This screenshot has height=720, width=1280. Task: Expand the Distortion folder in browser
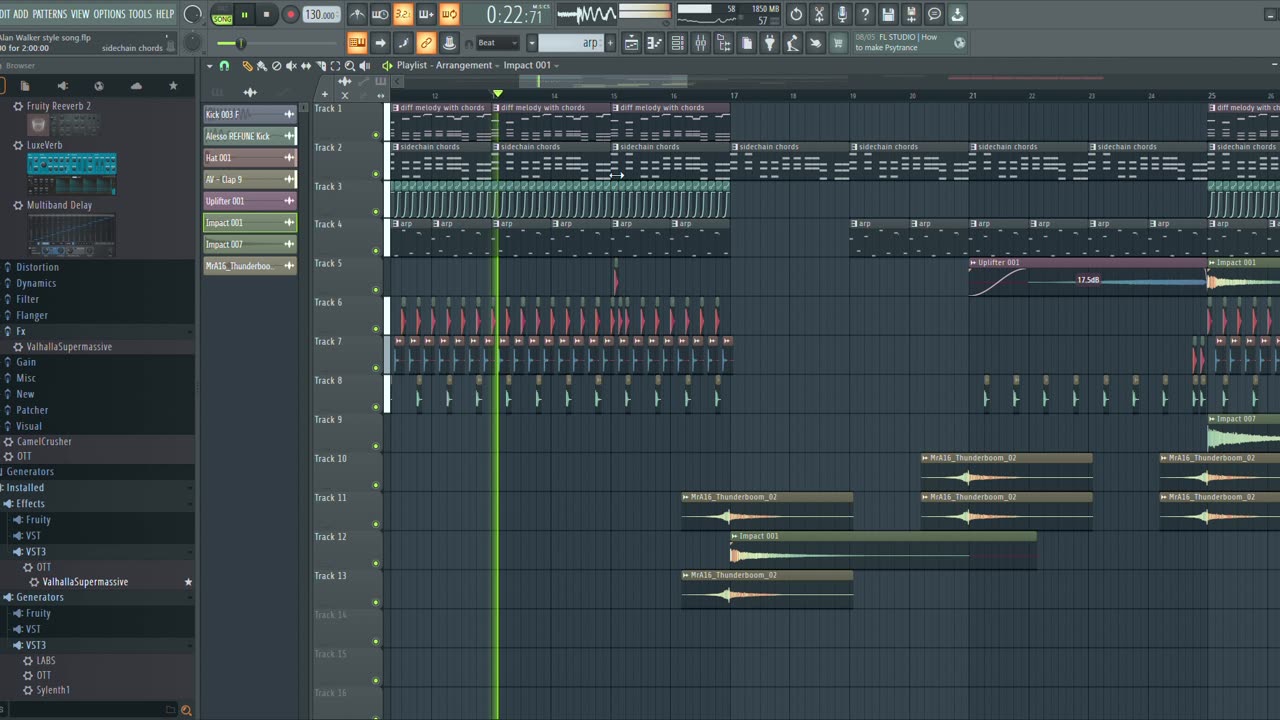pos(38,267)
